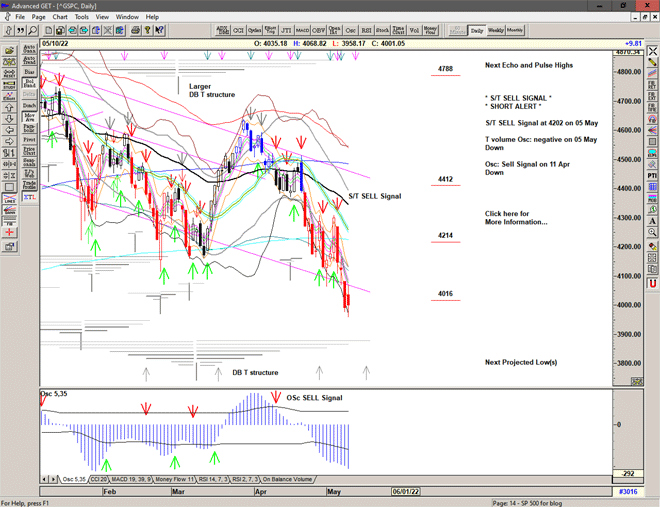Click the JTI indicator button
660x507 pixels.
(x=285, y=30)
